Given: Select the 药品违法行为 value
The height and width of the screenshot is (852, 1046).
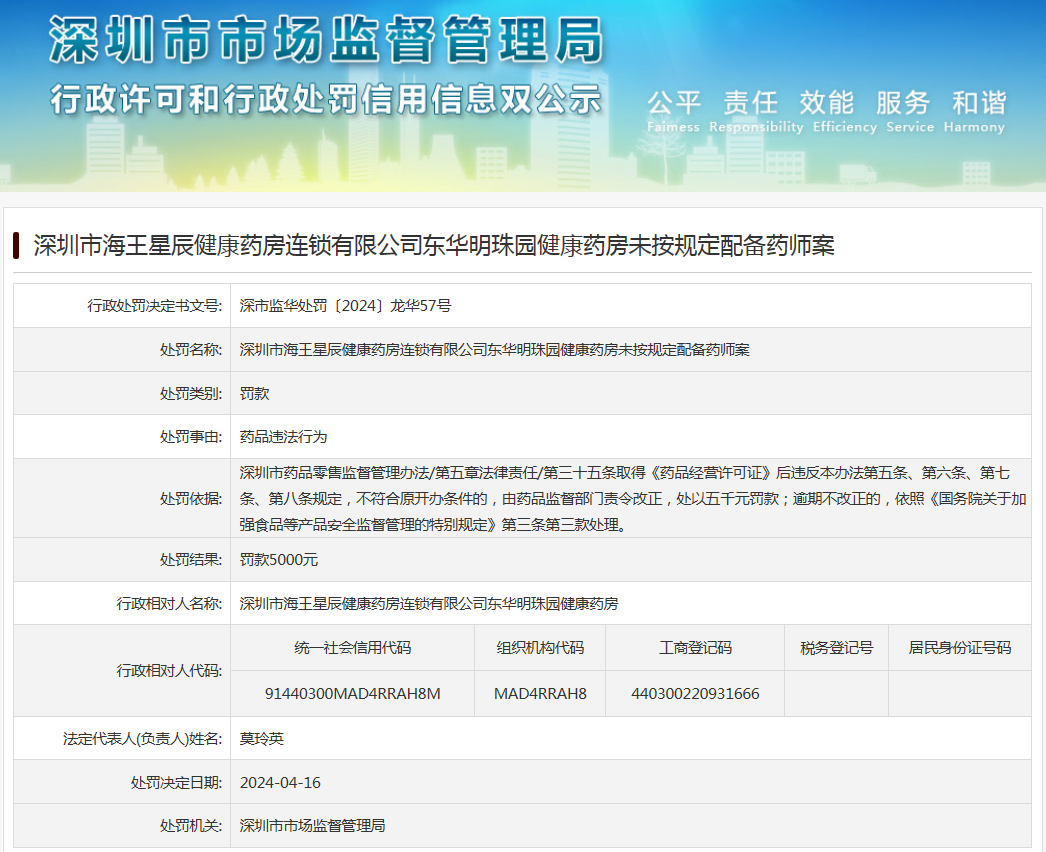Looking at the screenshot, I should (284, 437).
